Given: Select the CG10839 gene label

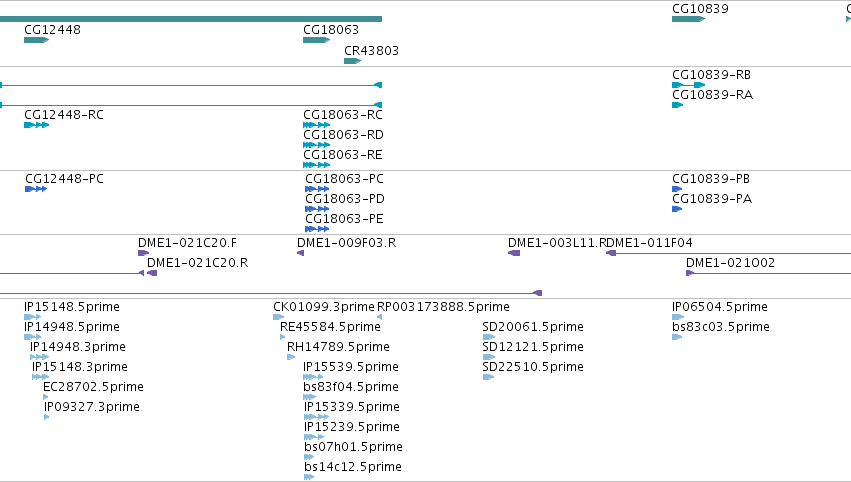Looking at the screenshot, I should pos(700,9).
